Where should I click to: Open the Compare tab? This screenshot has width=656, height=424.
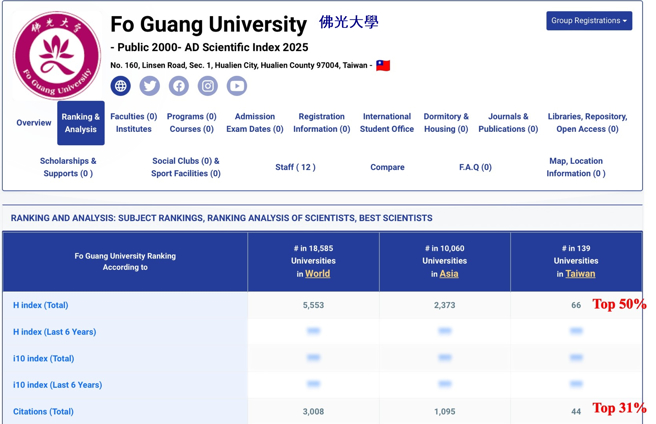387,167
